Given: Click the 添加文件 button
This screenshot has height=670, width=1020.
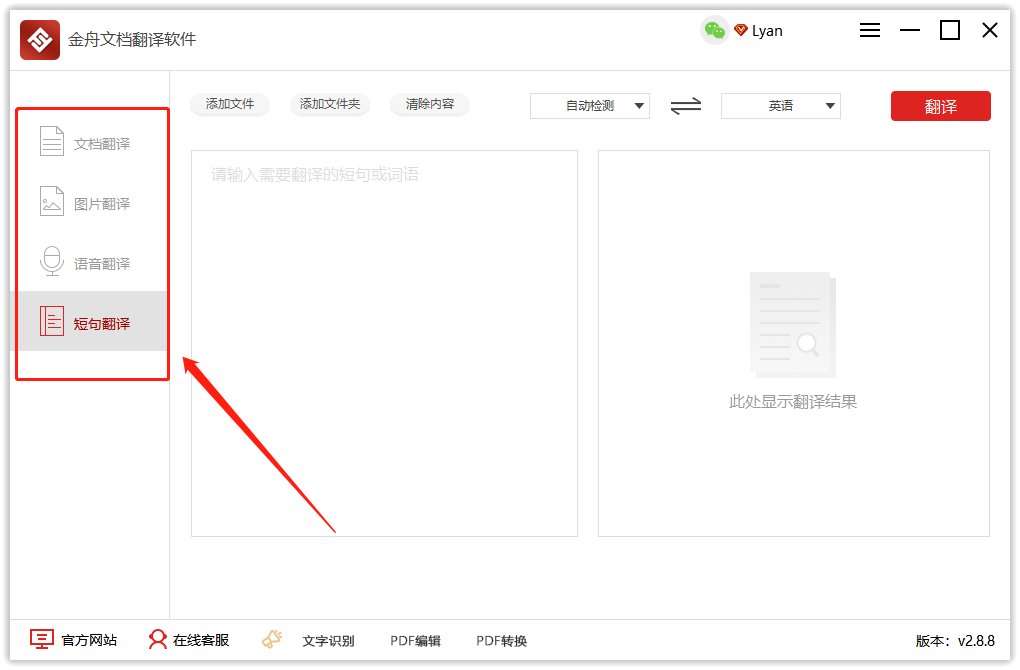Looking at the screenshot, I should tap(230, 104).
